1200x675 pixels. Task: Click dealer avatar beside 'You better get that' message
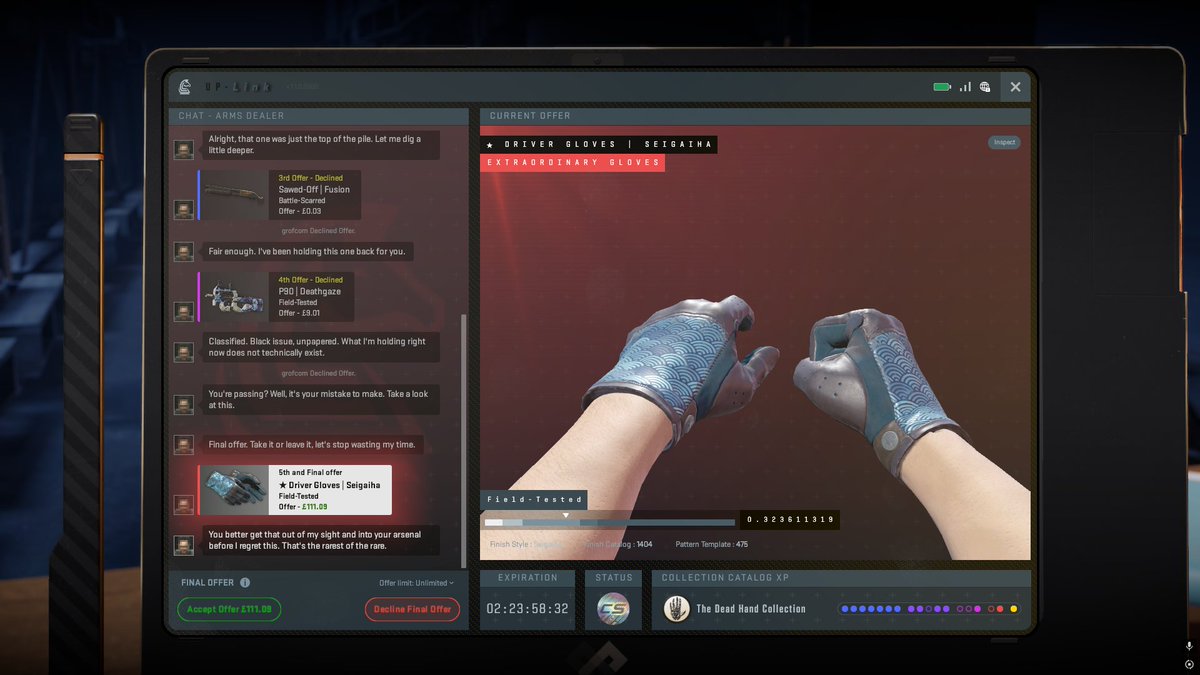click(x=184, y=546)
